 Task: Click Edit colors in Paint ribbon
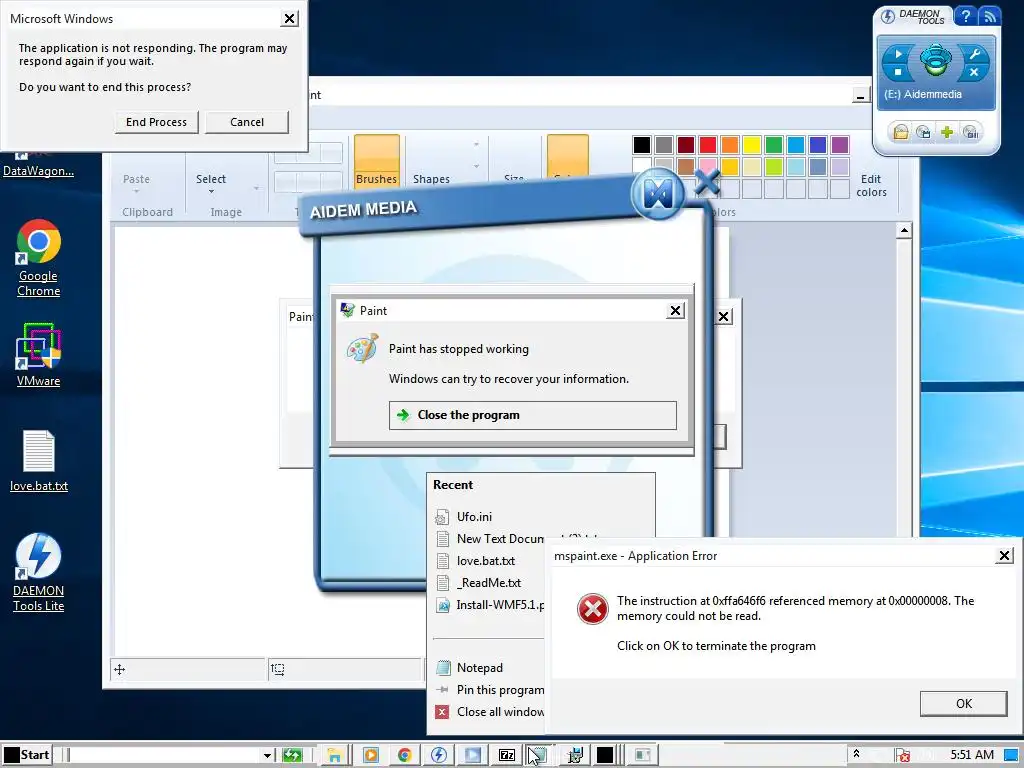coord(871,185)
